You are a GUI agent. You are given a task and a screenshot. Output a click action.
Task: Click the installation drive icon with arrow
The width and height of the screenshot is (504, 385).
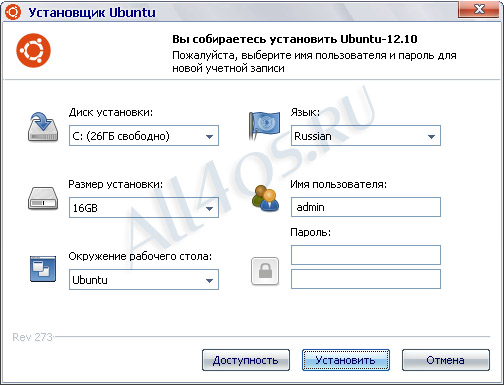click(x=43, y=127)
